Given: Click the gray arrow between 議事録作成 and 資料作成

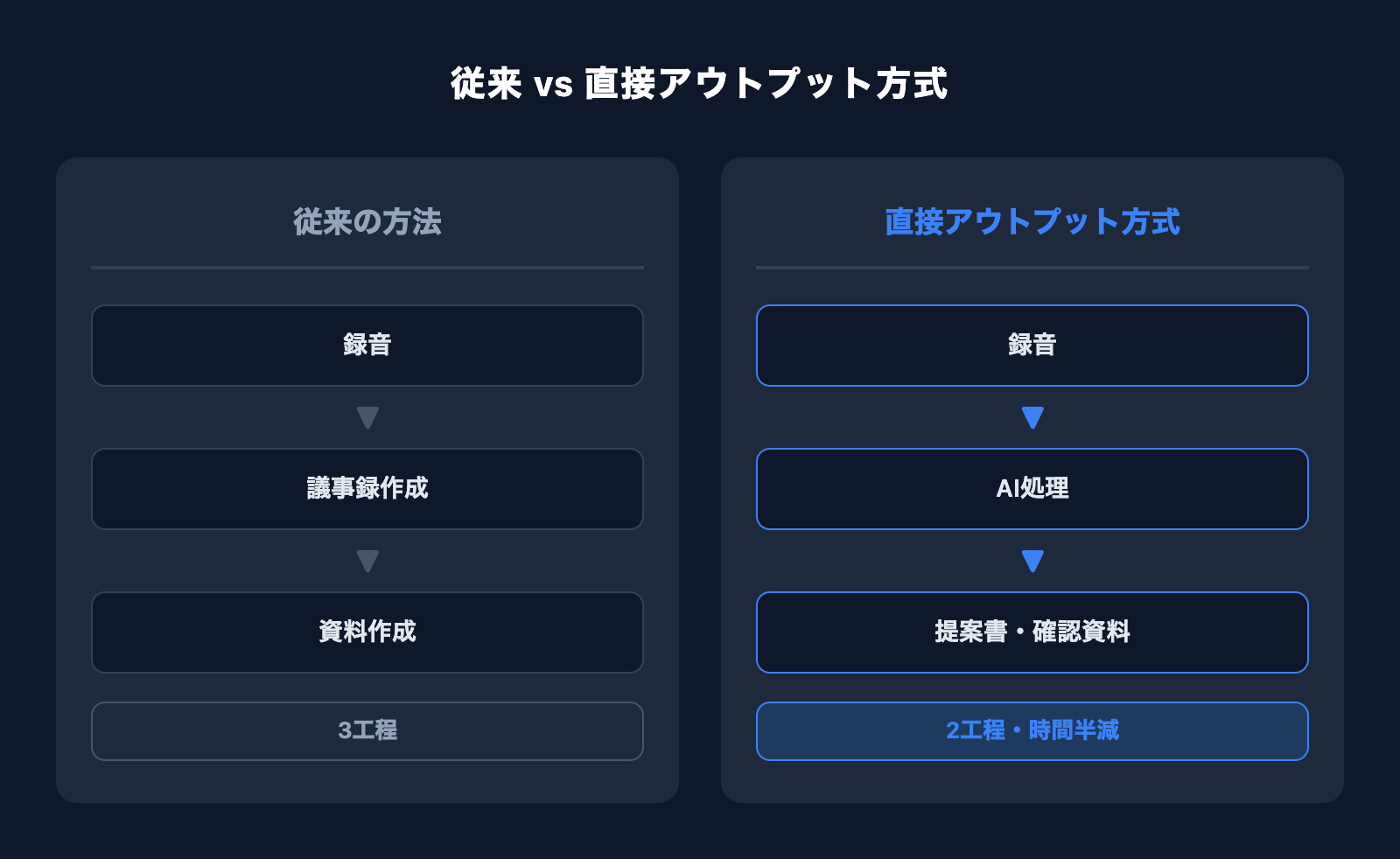Looking at the screenshot, I should [367, 561].
